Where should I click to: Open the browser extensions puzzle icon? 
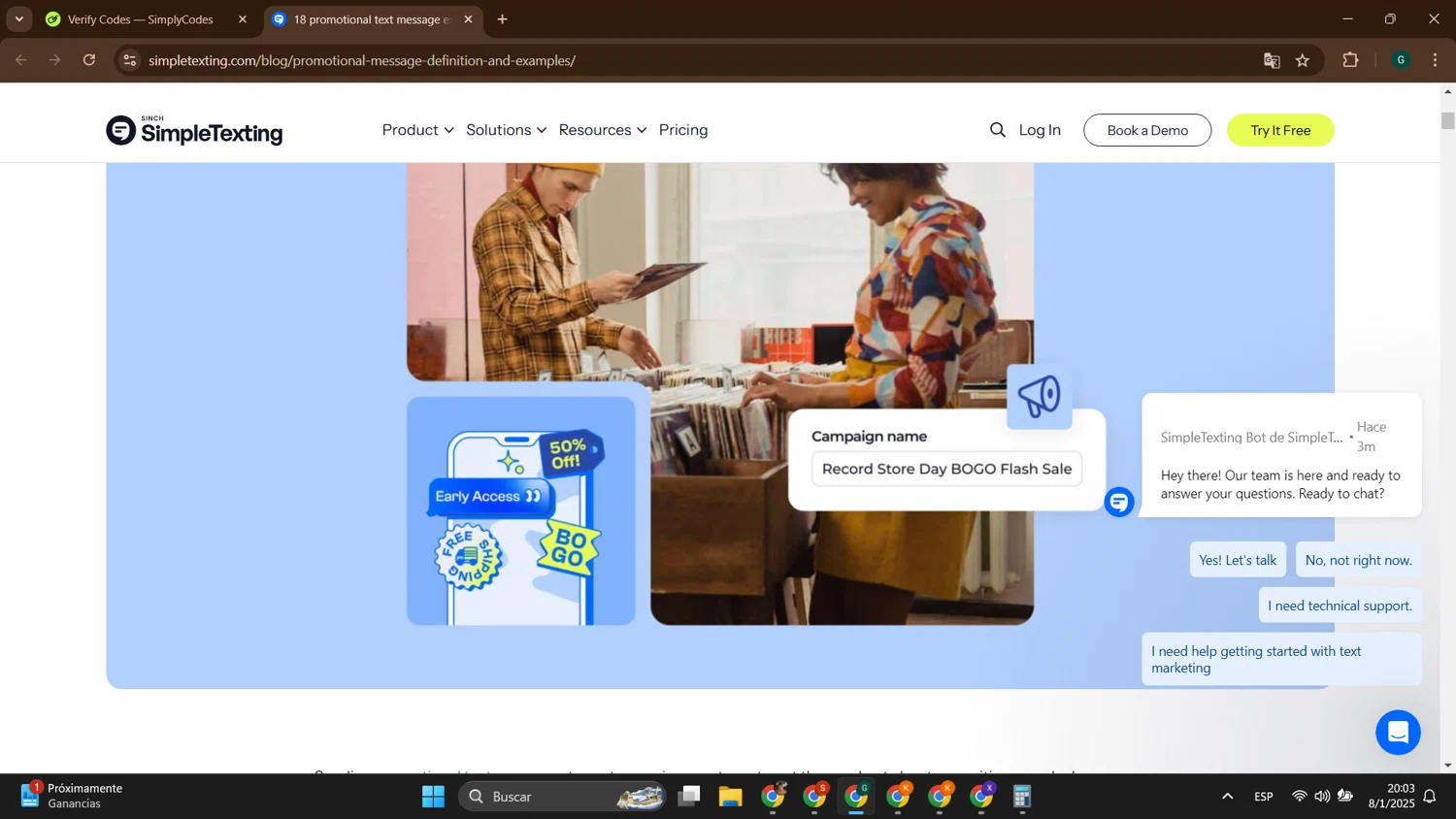1350,60
